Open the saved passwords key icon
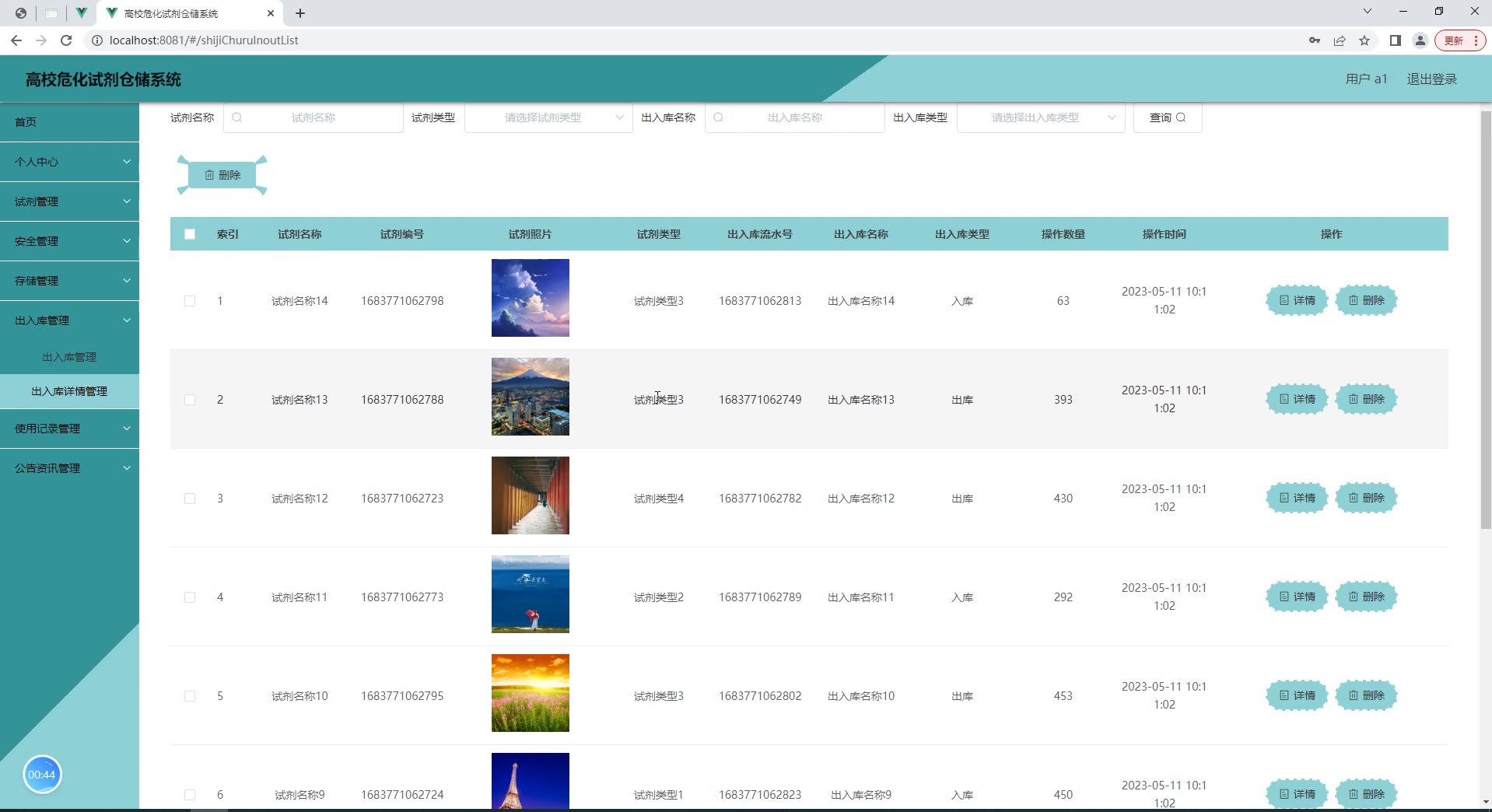 [x=1315, y=40]
